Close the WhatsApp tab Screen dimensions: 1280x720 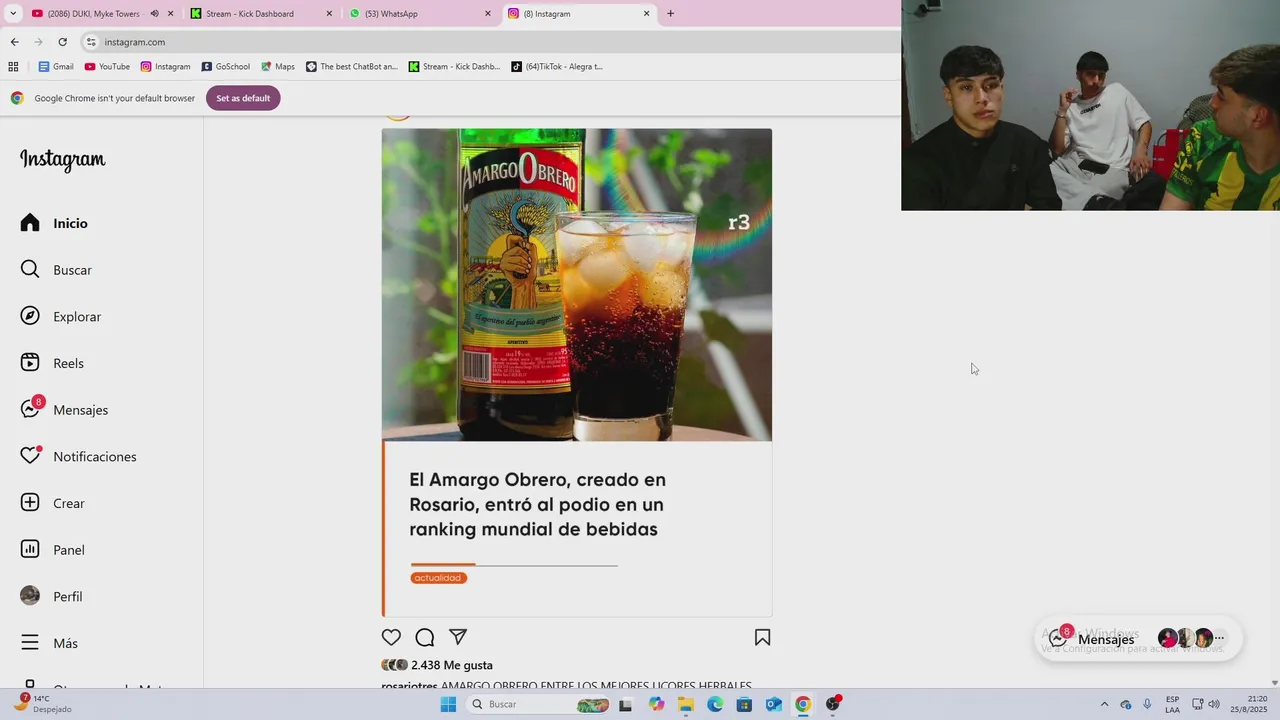click(488, 14)
